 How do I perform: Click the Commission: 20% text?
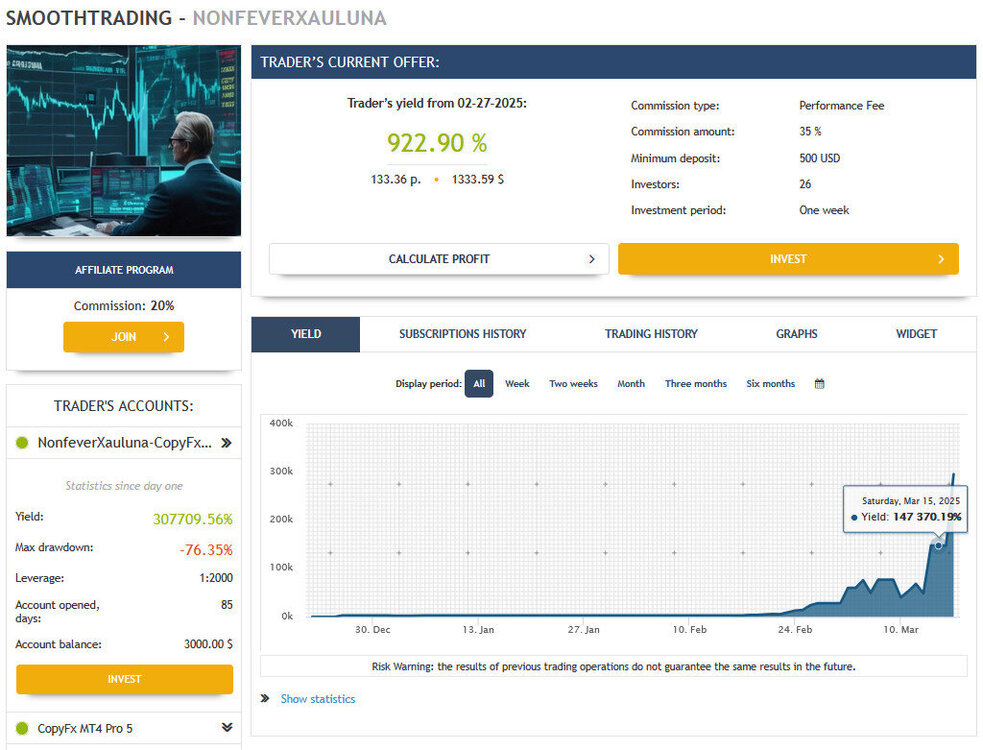(x=124, y=306)
